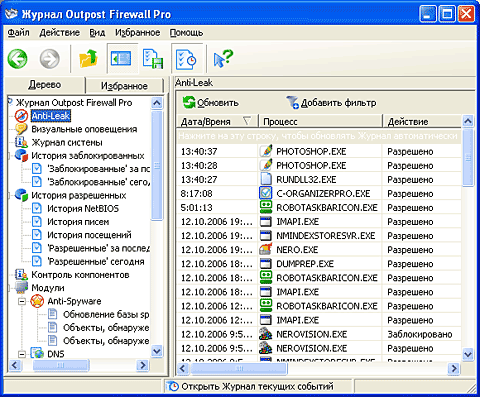Click the NMINDEXSTORESVR.EXE process name
The width and height of the screenshot is (480, 397).
point(326,236)
